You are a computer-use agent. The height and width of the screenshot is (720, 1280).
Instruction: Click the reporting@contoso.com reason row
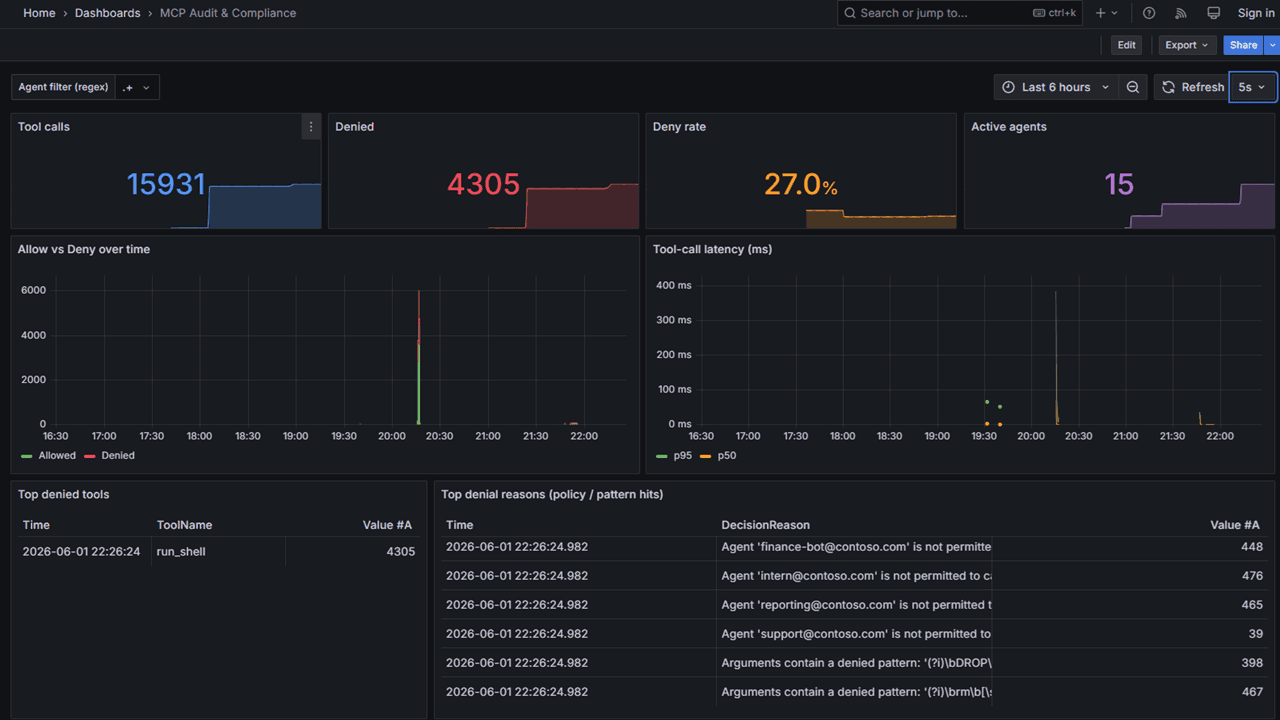[x=855, y=605]
